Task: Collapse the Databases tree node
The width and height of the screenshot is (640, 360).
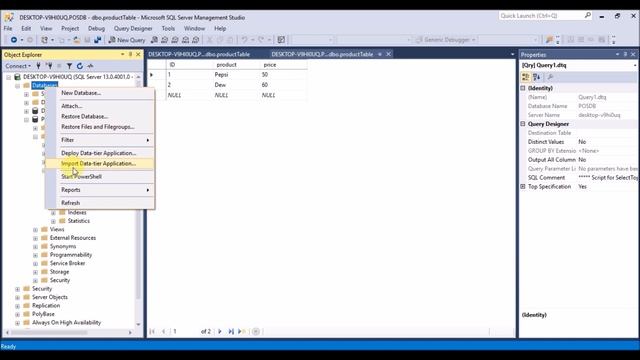Action: pyautogui.click(x=18, y=86)
